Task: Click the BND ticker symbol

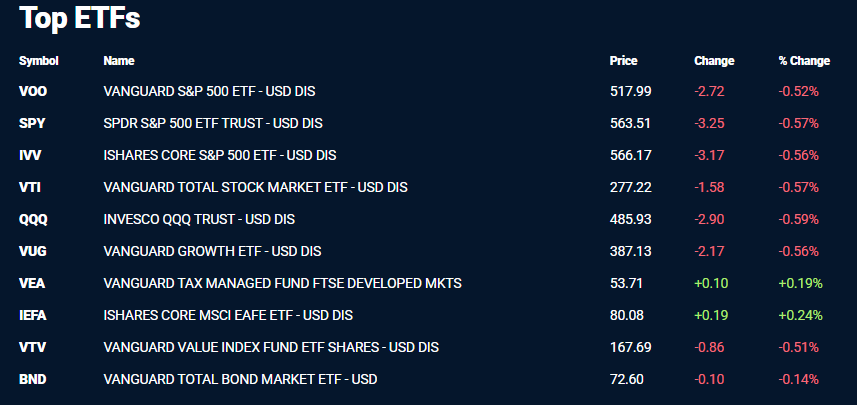Action: click(x=32, y=379)
